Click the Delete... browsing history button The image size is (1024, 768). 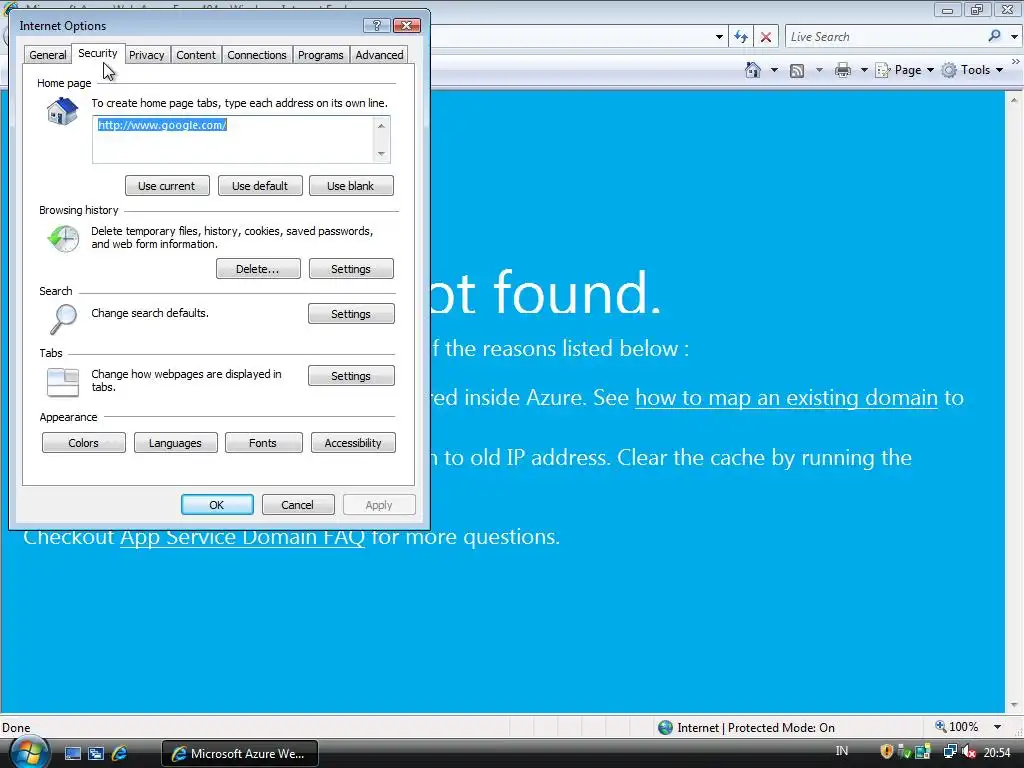[x=258, y=268]
